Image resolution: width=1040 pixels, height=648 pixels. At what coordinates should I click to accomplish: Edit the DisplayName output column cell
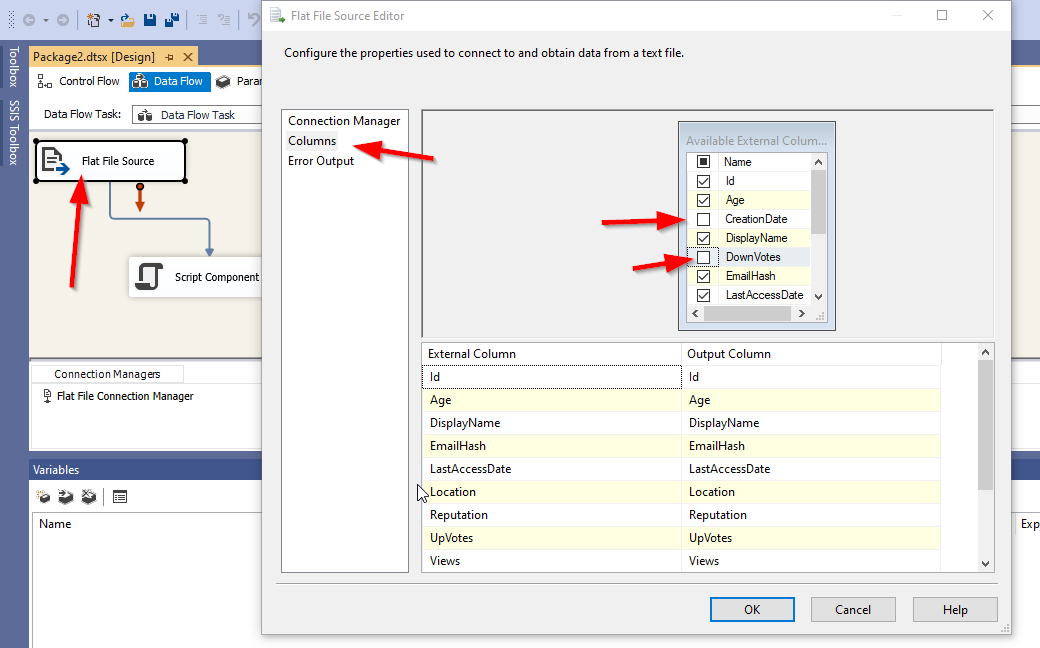[811, 422]
